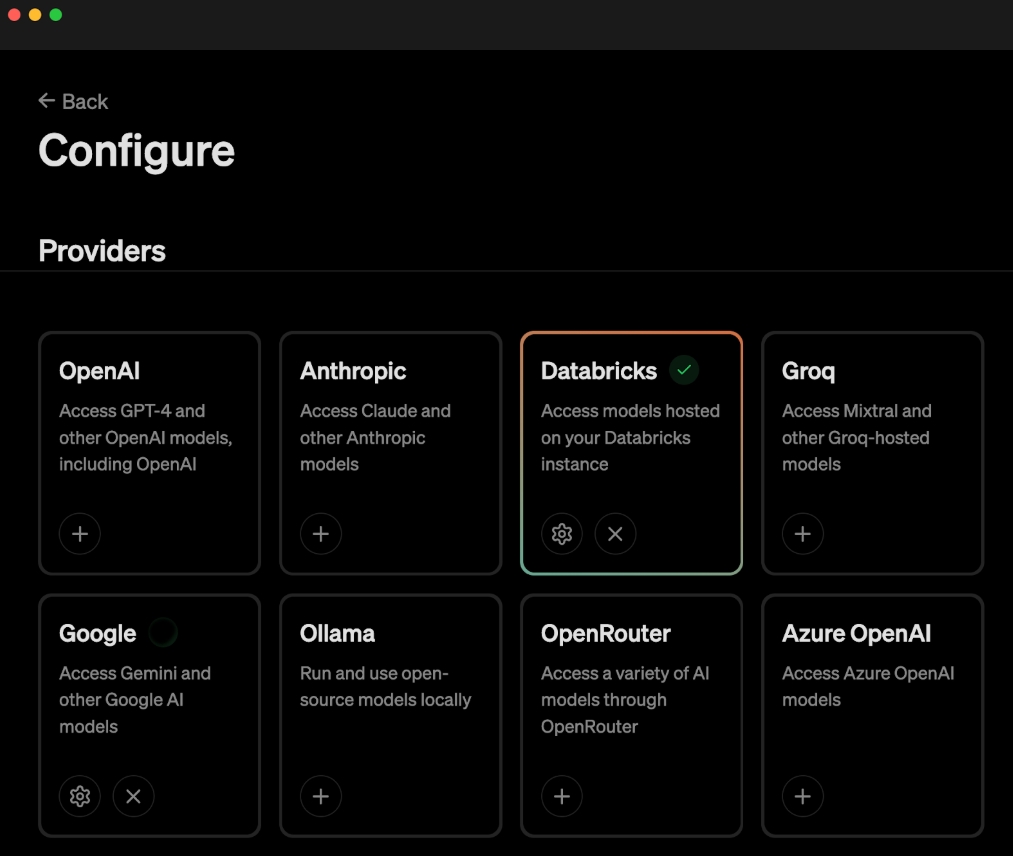This screenshot has height=856, width=1013.
Task: Click the dim status circle beside Google
Action: click(x=163, y=632)
